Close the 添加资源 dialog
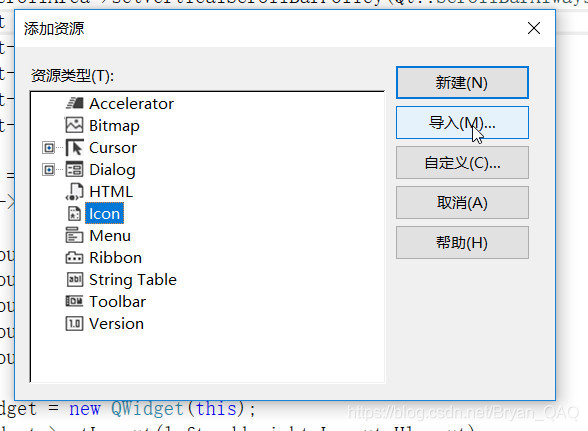The image size is (588, 431). click(534, 28)
